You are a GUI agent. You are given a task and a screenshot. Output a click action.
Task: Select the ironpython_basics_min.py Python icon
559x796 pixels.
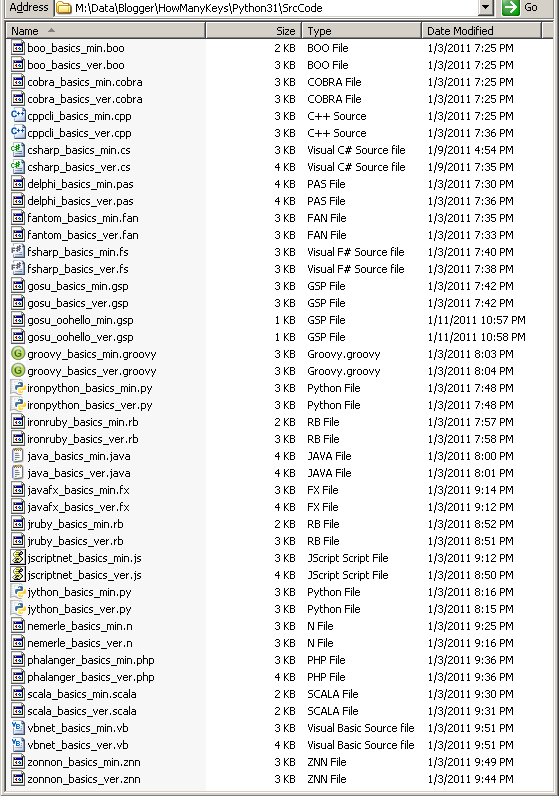point(18,388)
